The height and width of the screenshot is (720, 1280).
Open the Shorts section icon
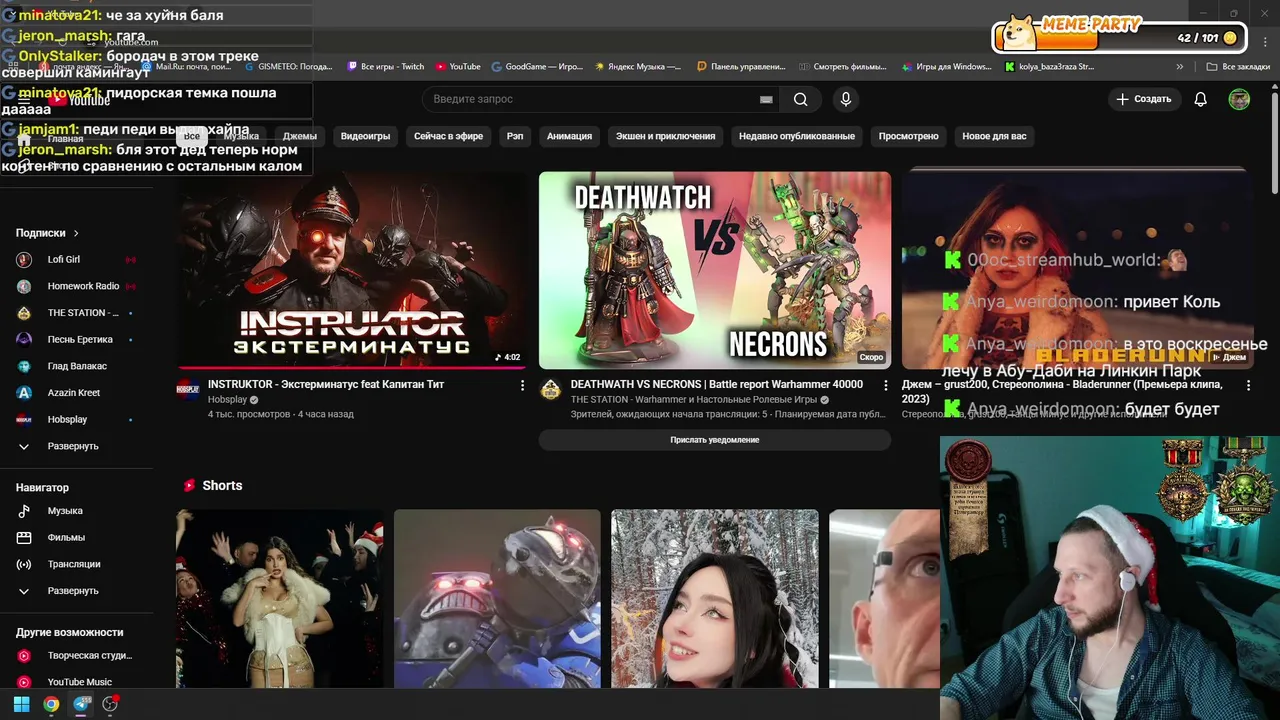point(189,485)
